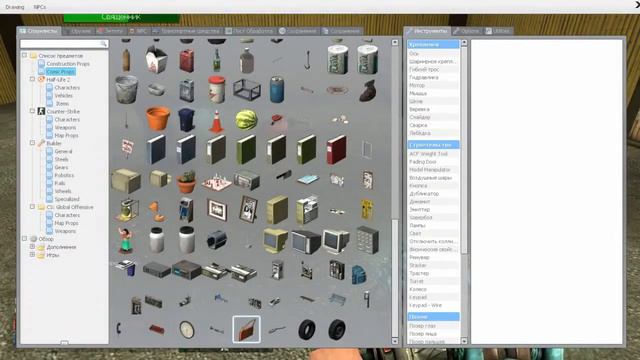Open the Транспортные средства tab

186,31
